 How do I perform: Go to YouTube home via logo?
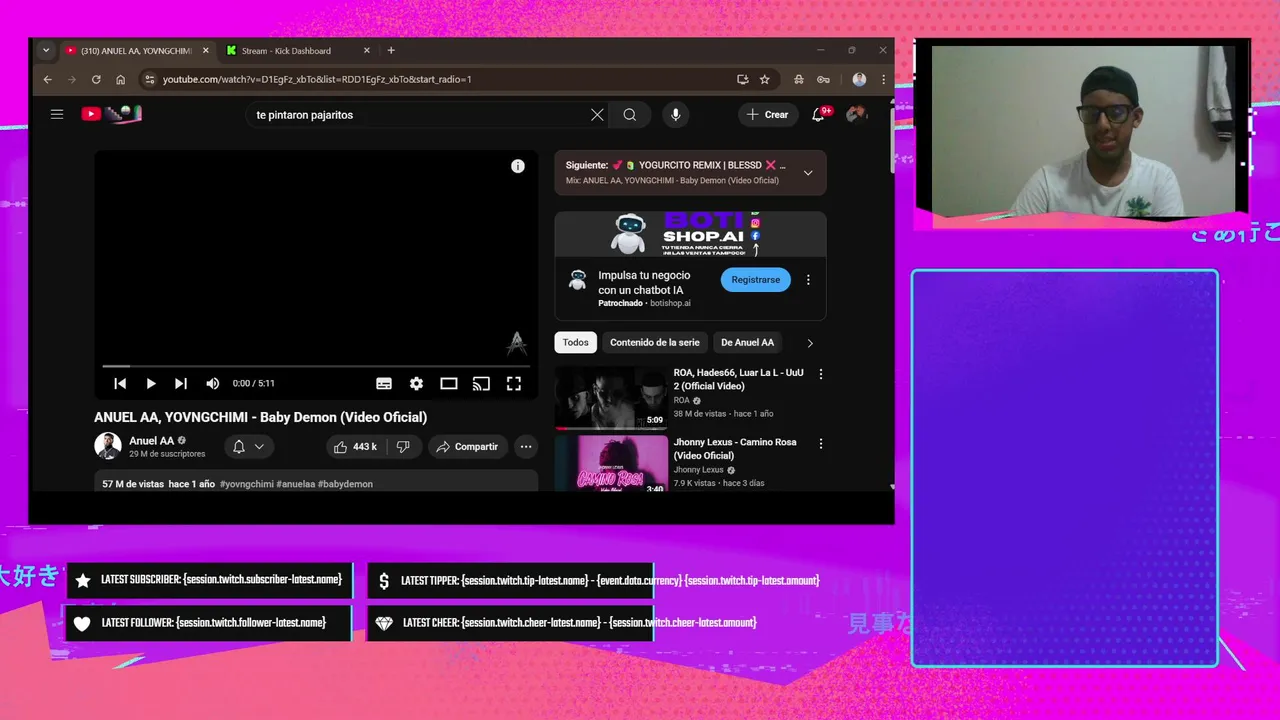point(111,114)
